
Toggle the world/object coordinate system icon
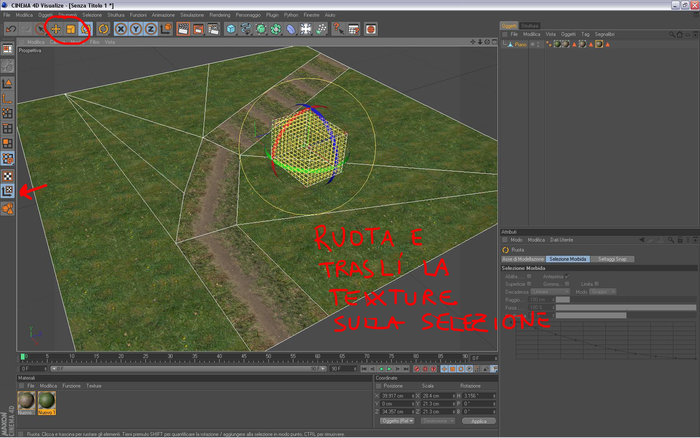tap(166, 29)
